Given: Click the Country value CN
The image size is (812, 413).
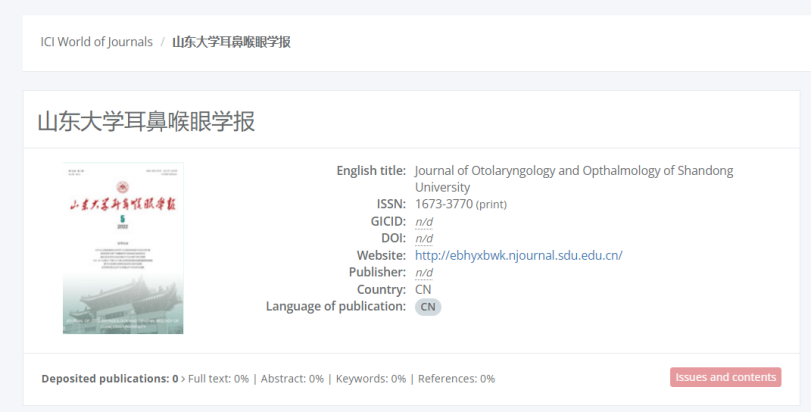Looking at the screenshot, I should 423,290.
